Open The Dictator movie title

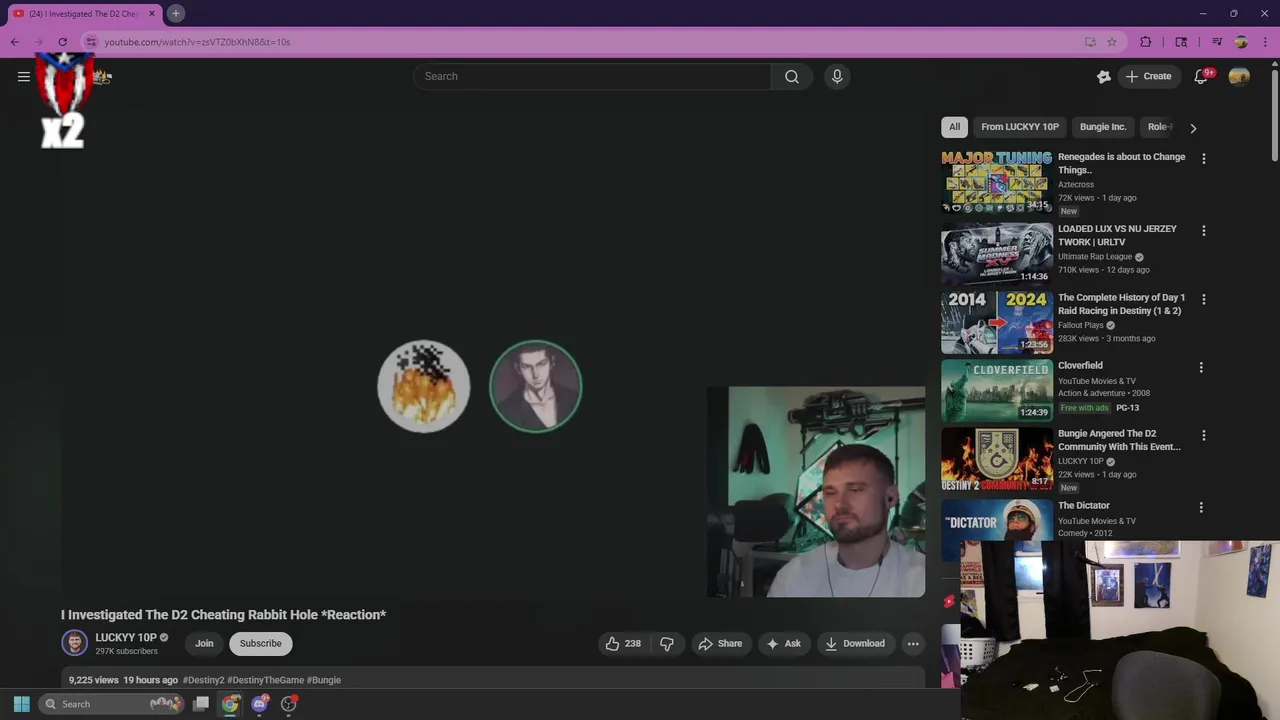1084,506
